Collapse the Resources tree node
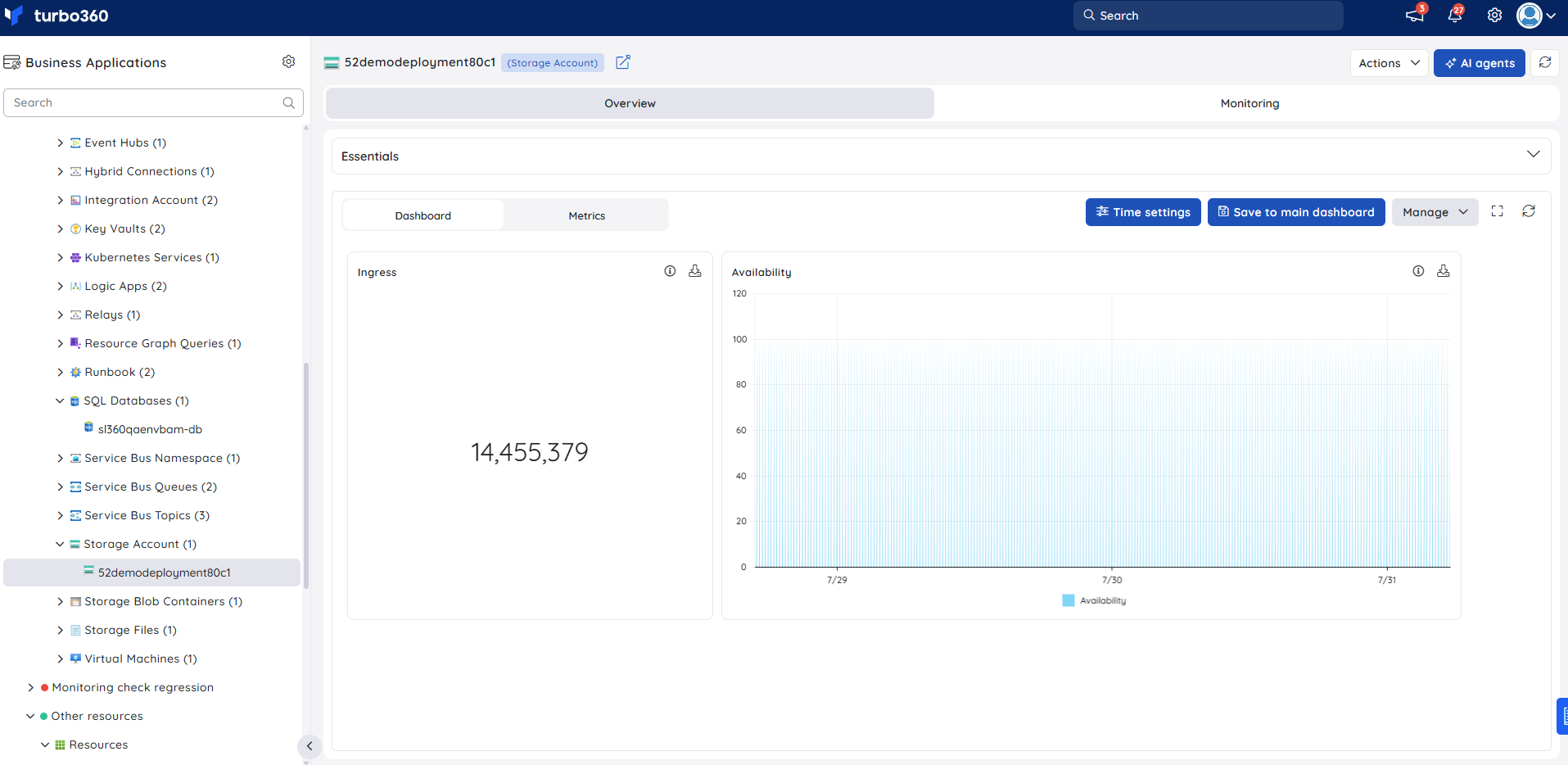This screenshot has width=1568, height=765. (x=45, y=745)
